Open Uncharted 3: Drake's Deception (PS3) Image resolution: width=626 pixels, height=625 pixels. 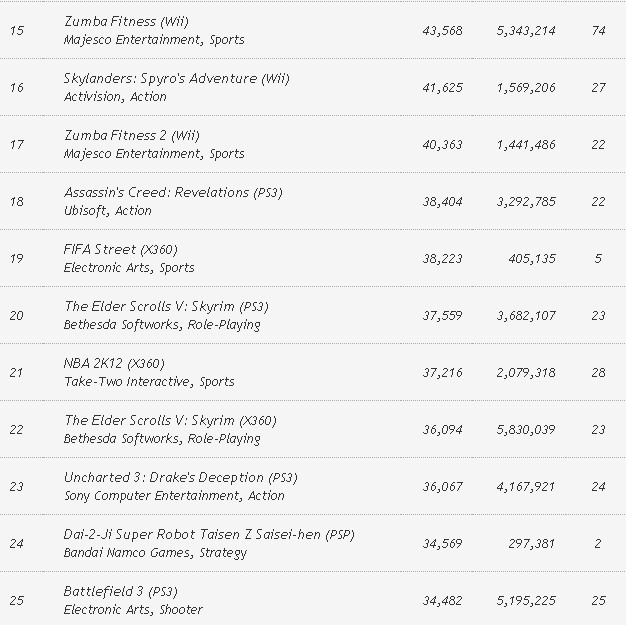point(180,477)
